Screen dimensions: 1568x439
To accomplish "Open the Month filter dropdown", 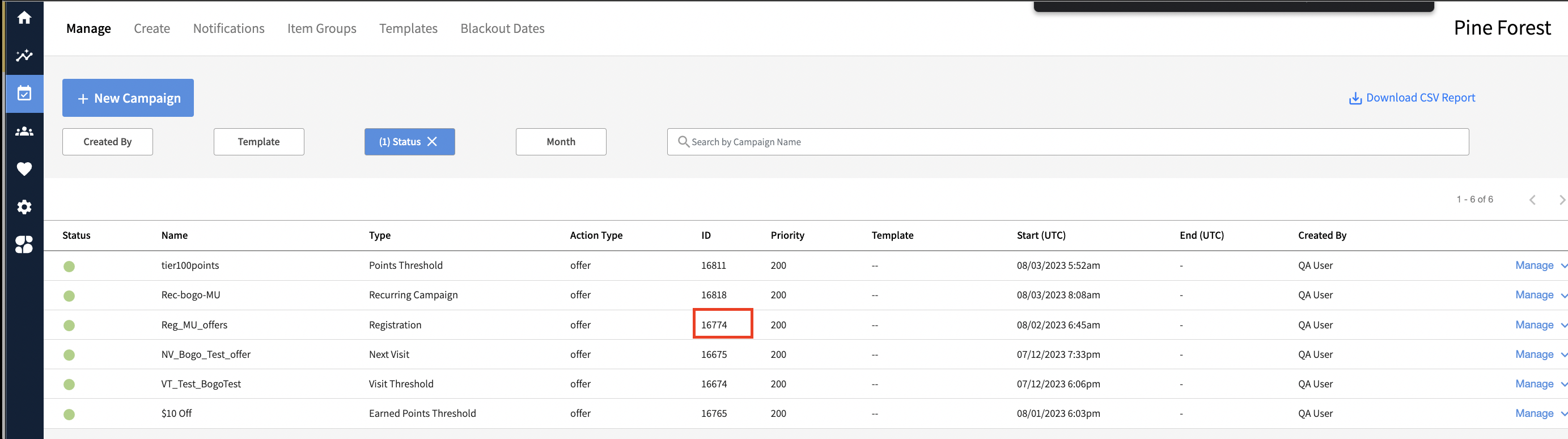I will pyautogui.click(x=561, y=142).
